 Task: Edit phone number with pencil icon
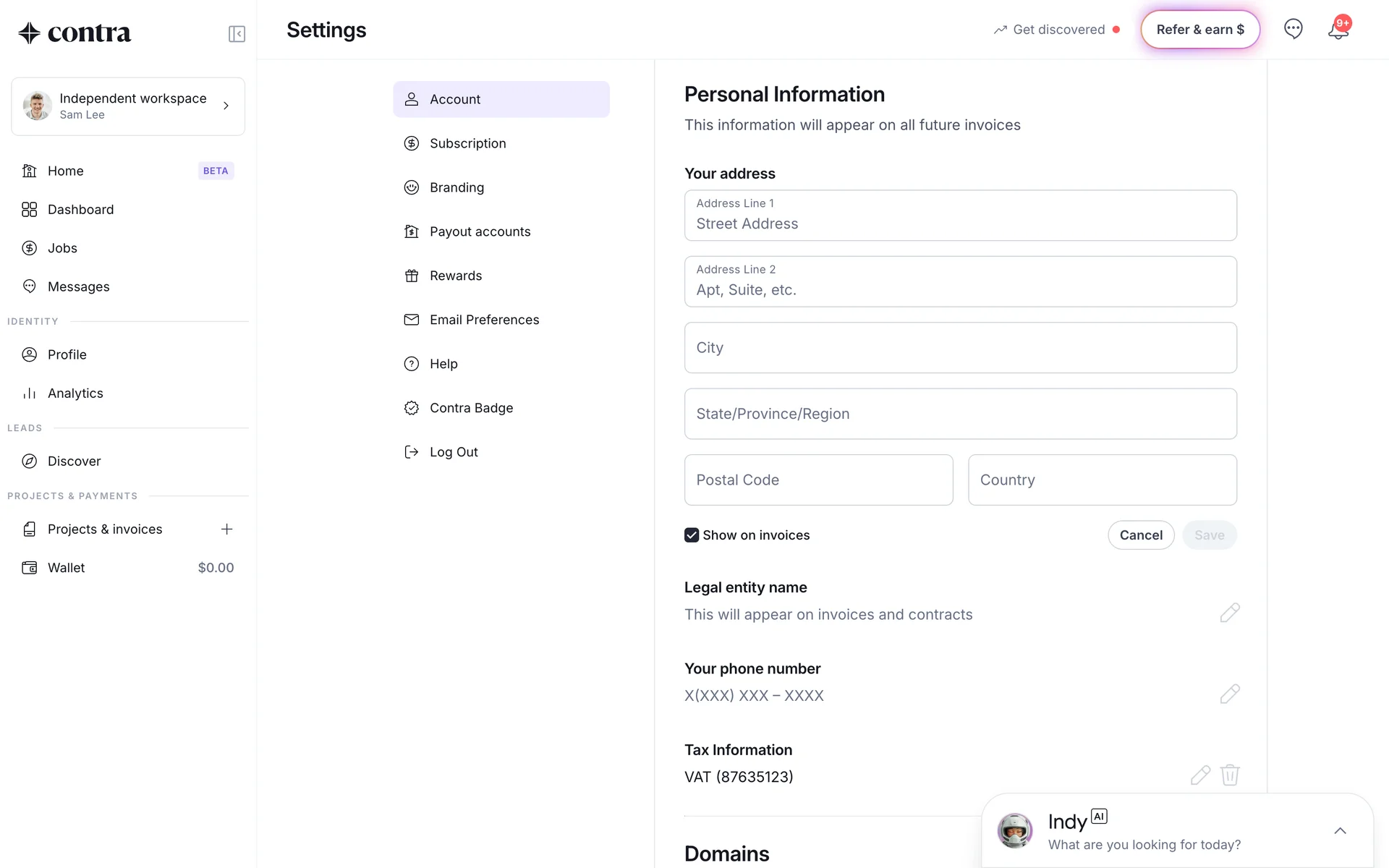click(x=1229, y=694)
